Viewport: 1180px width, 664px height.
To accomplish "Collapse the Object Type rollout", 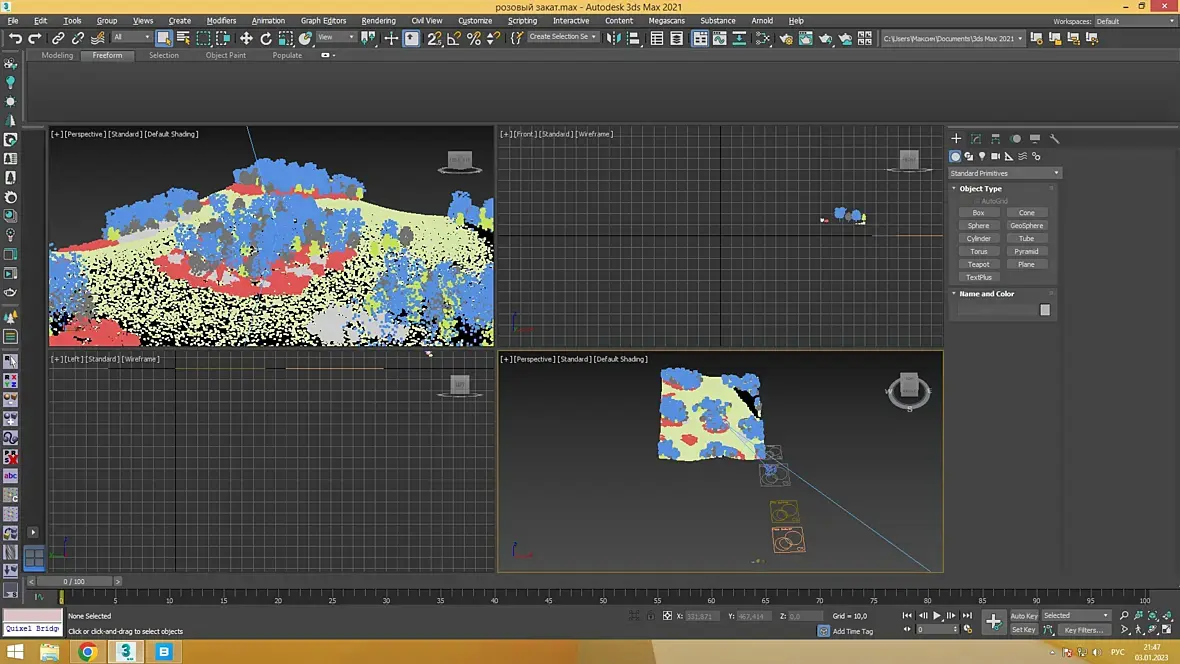I will coord(980,188).
